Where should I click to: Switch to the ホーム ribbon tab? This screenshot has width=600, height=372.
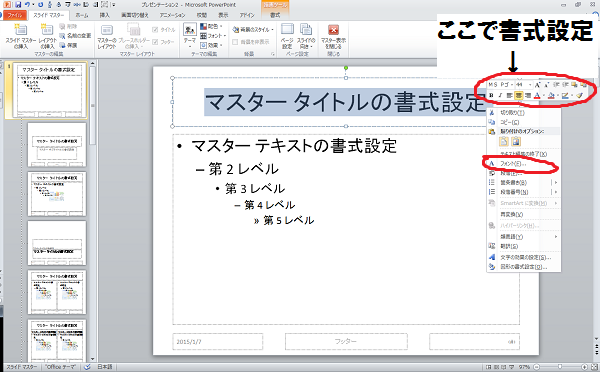pos(82,15)
